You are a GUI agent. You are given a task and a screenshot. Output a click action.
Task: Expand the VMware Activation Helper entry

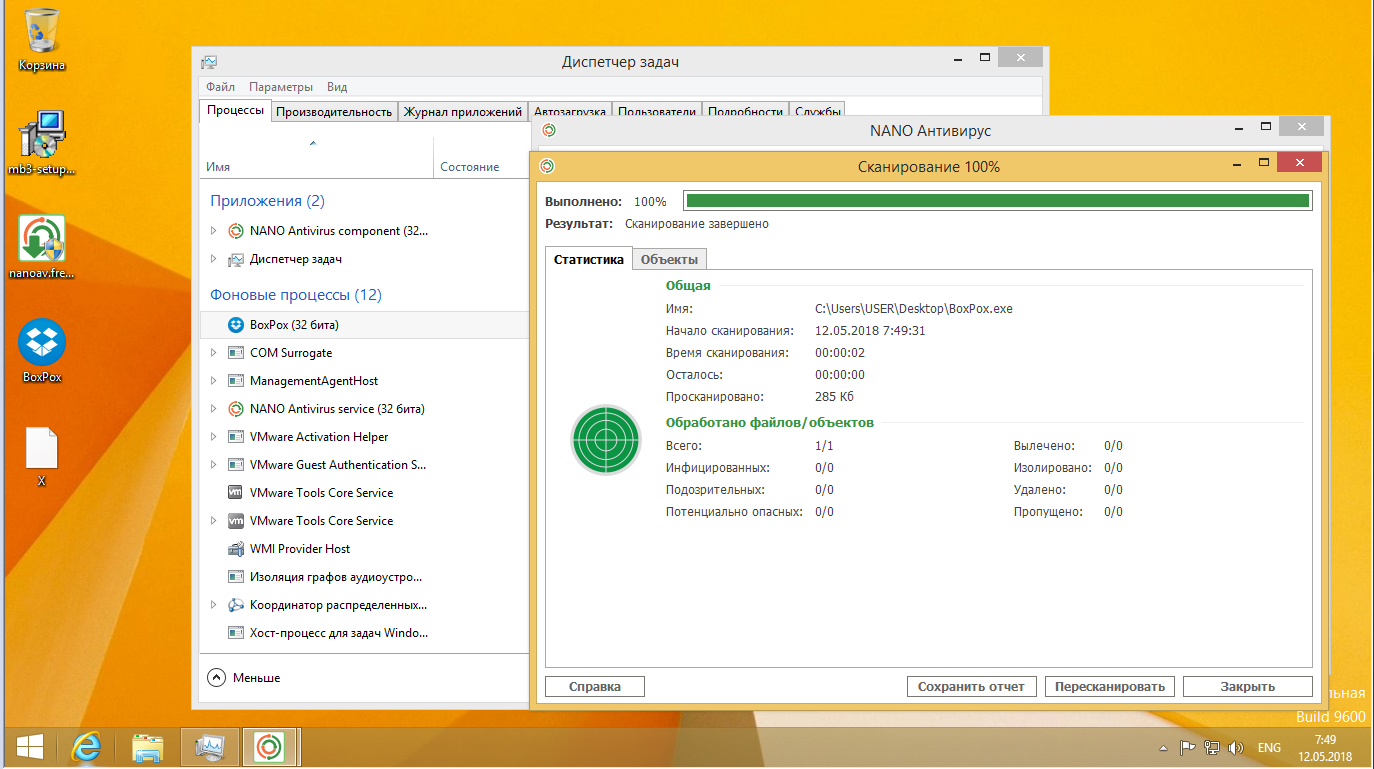pos(213,437)
